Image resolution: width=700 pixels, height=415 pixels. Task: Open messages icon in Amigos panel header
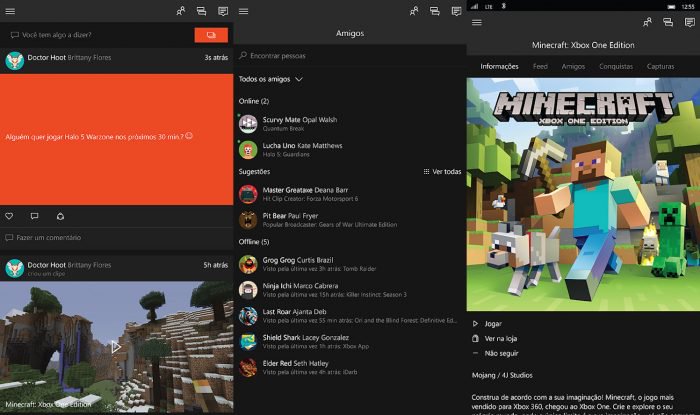pyautogui.click(x=456, y=11)
